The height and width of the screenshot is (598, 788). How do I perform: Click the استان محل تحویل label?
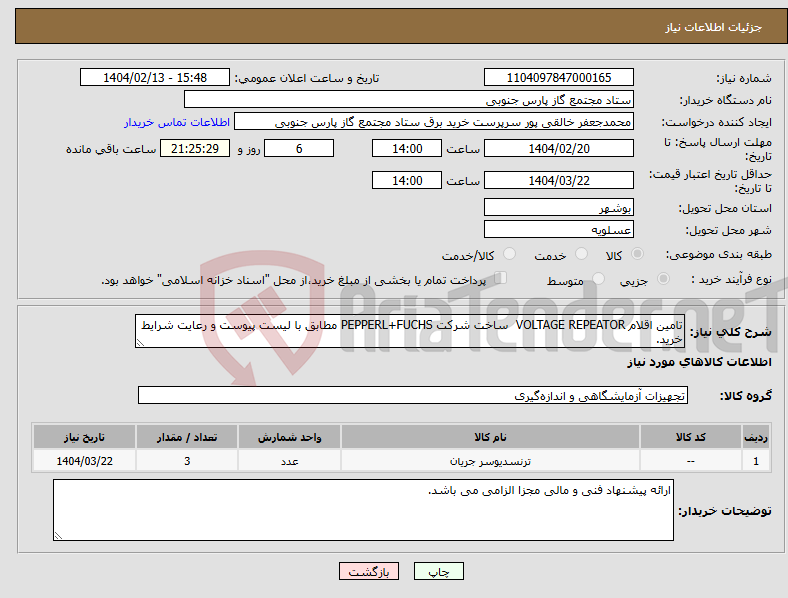(725, 208)
